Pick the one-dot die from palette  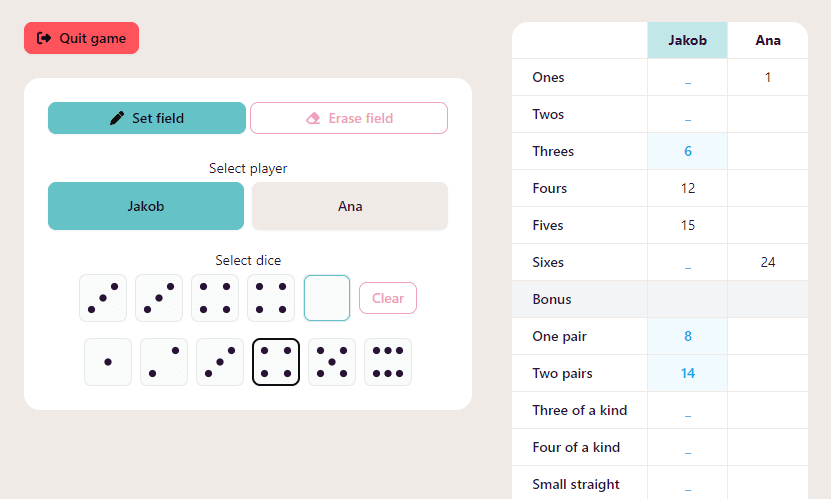point(108,362)
